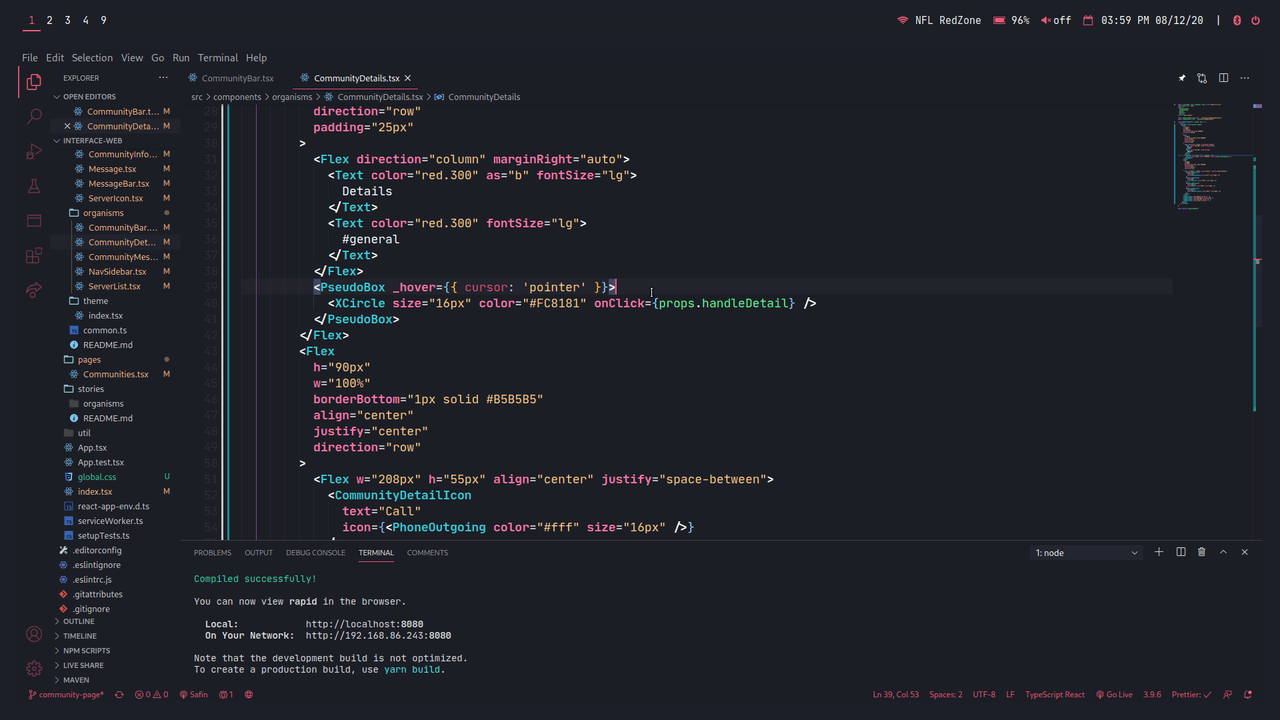Open the Live Share activity bar icon
Screen dimensions: 1280x720
click(x=34, y=290)
